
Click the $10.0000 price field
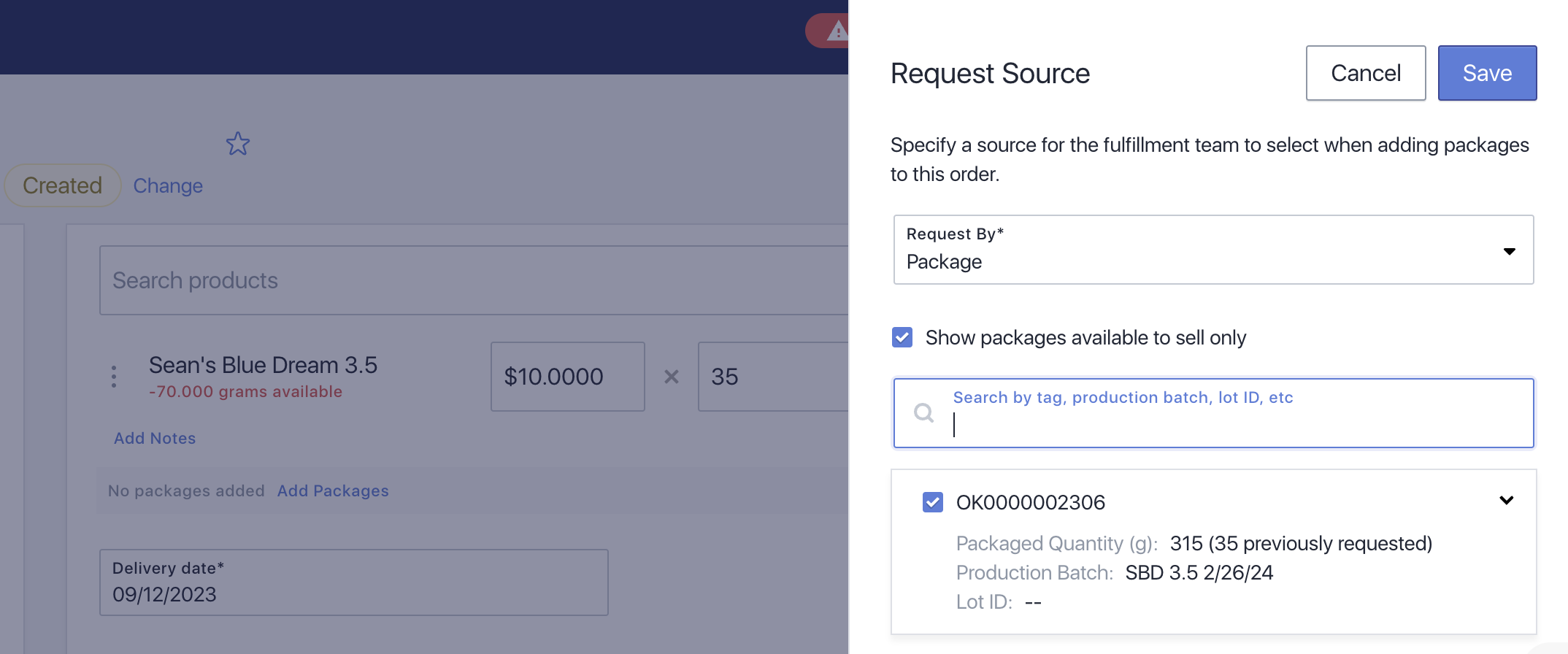pos(567,377)
